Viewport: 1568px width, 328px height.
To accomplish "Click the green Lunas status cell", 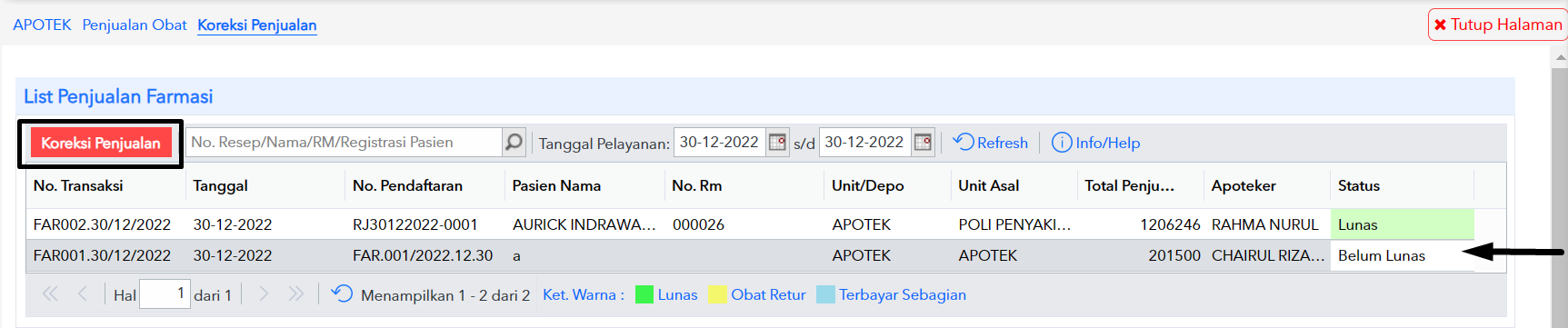I will click(1403, 224).
